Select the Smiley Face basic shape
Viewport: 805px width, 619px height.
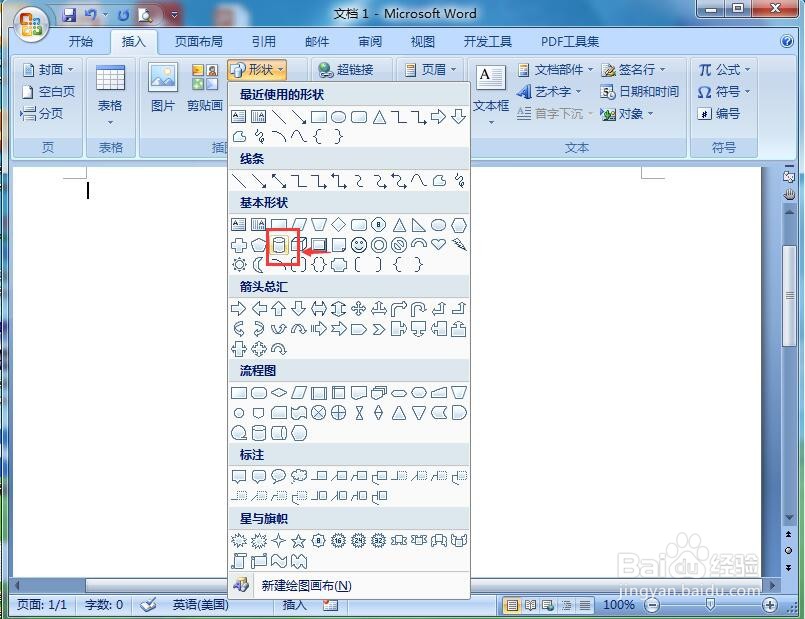(x=359, y=245)
